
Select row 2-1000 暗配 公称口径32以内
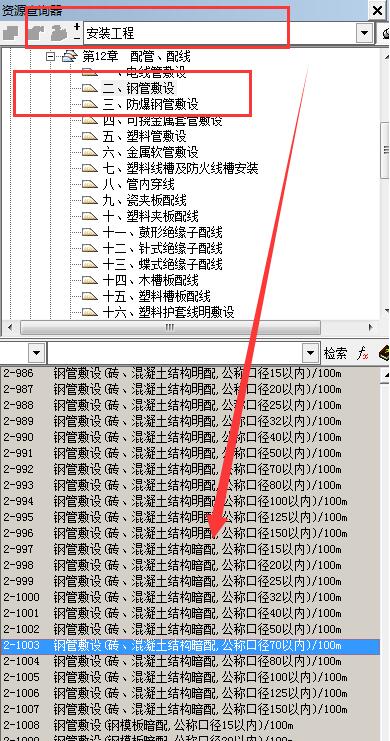tap(190, 597)
